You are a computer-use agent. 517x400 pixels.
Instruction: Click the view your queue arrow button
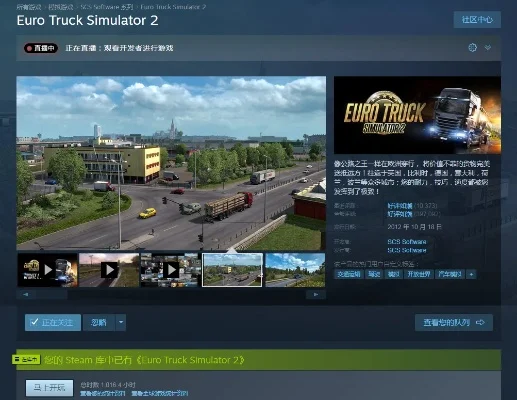pyautogui.click(x=454, y=322)
